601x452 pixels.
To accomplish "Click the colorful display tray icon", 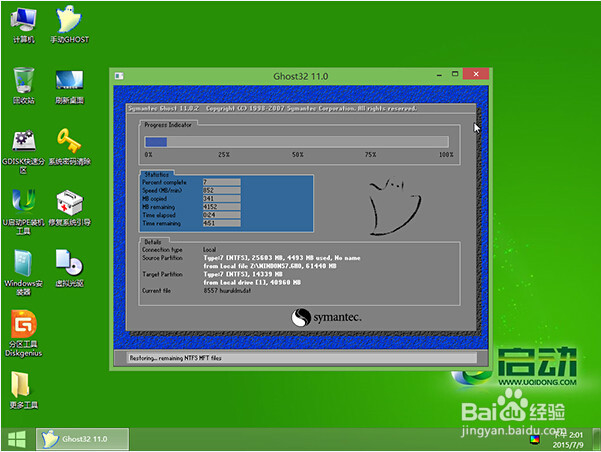I will click(x=535, y=439).
